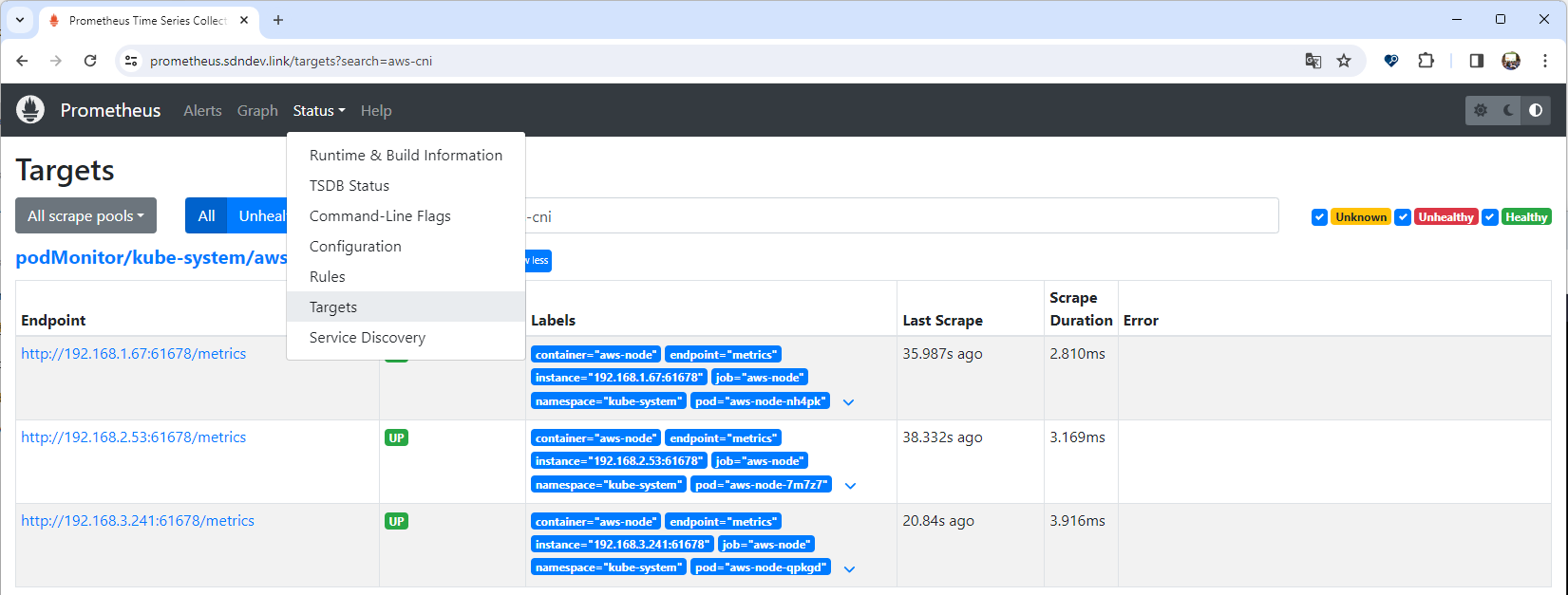Open Chrome three-dot menu

[1545, 61]
